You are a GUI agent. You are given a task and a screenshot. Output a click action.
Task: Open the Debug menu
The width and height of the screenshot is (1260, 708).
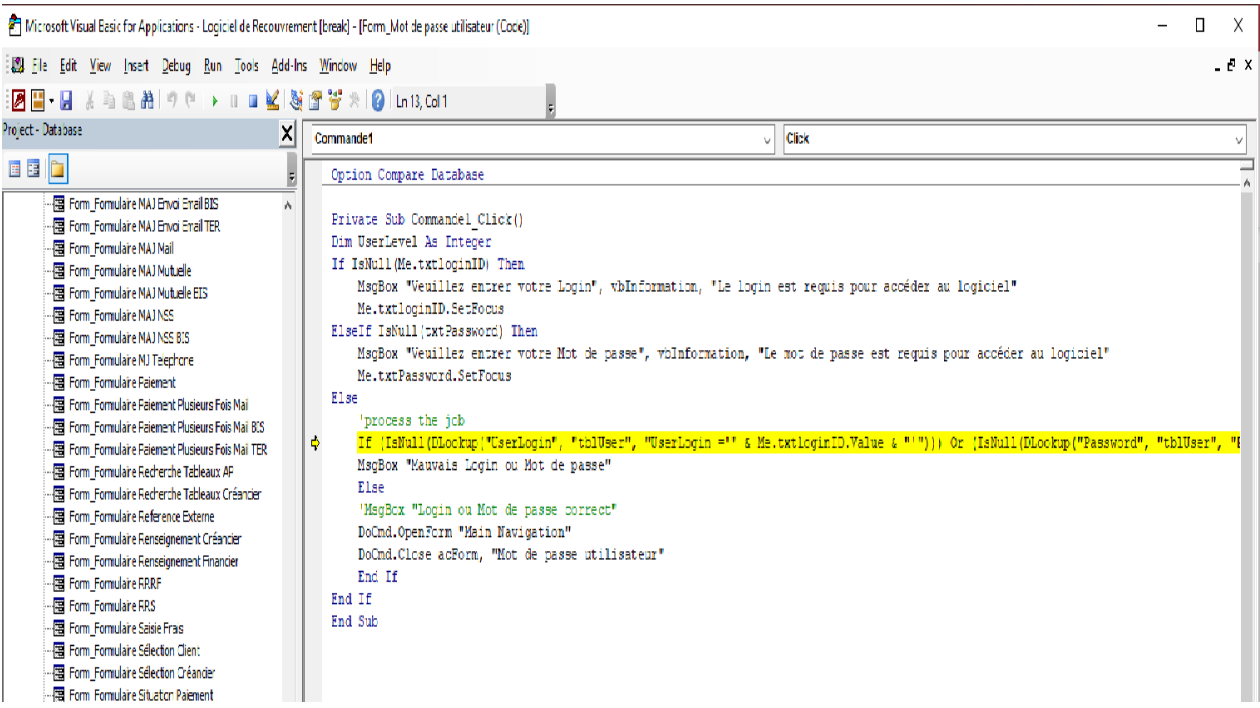[x=176, y=66]
